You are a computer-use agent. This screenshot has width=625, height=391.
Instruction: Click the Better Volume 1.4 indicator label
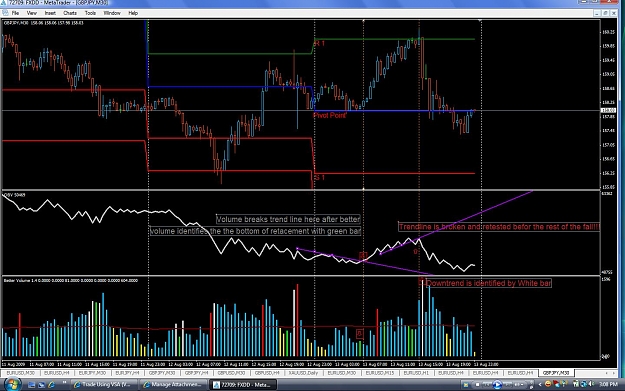pyautogui.click(x=71, y=281)
